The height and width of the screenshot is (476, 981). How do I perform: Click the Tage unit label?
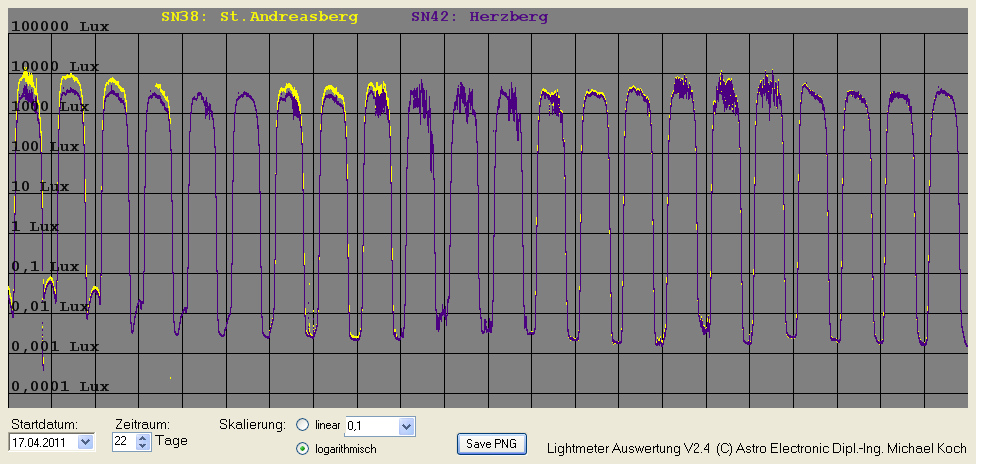(171, 441)
